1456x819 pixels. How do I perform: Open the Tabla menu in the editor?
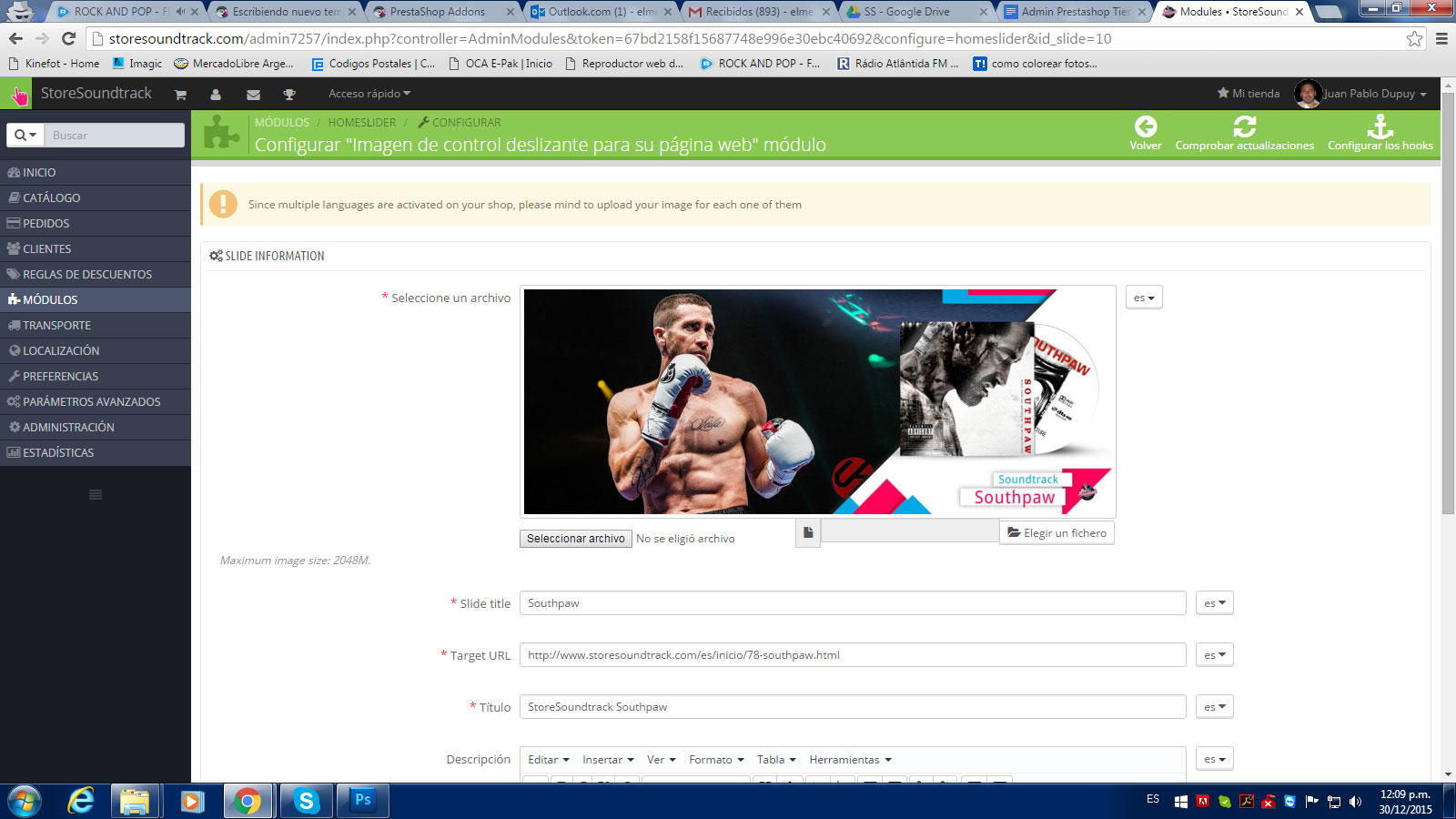[x=776, y=760]
